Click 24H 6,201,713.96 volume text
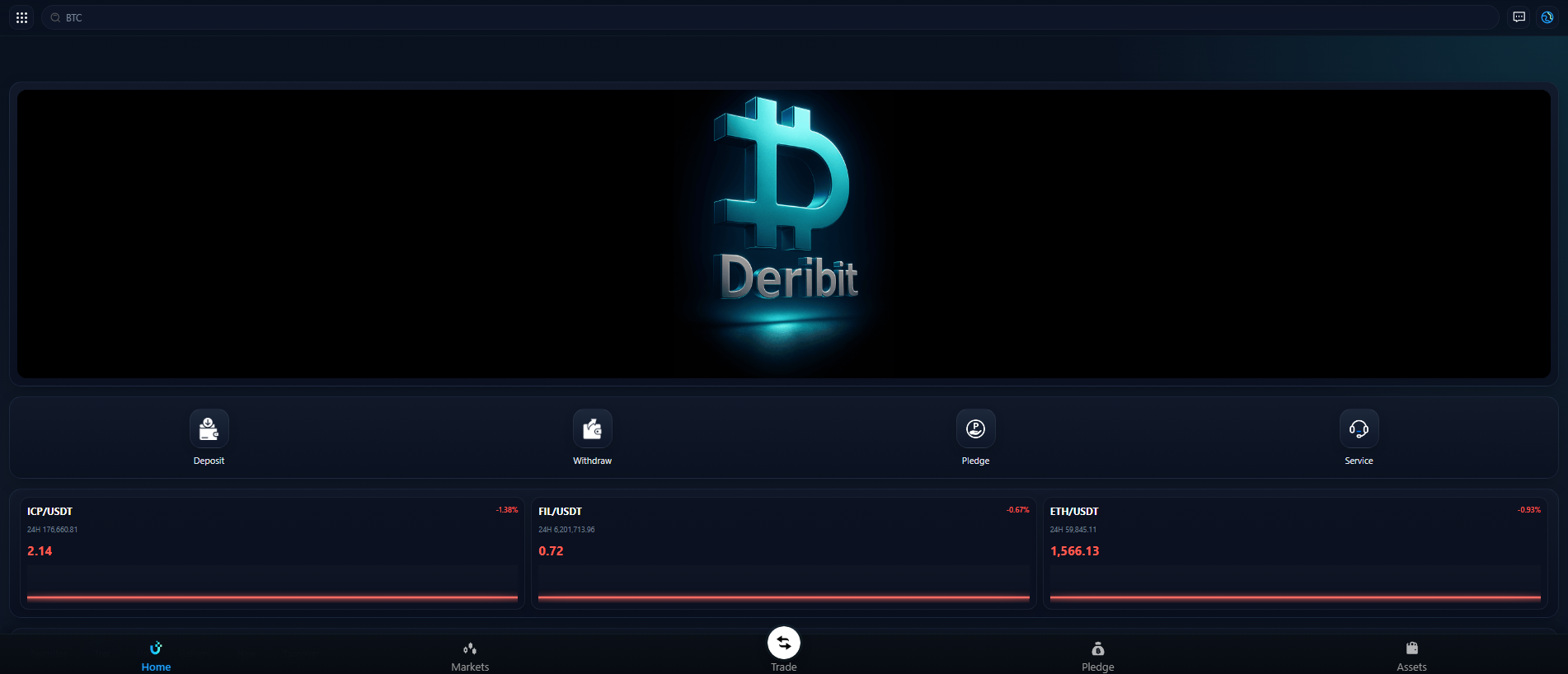Image resolution: width=1568 pixels, height=674 pixels. point(566,530)
